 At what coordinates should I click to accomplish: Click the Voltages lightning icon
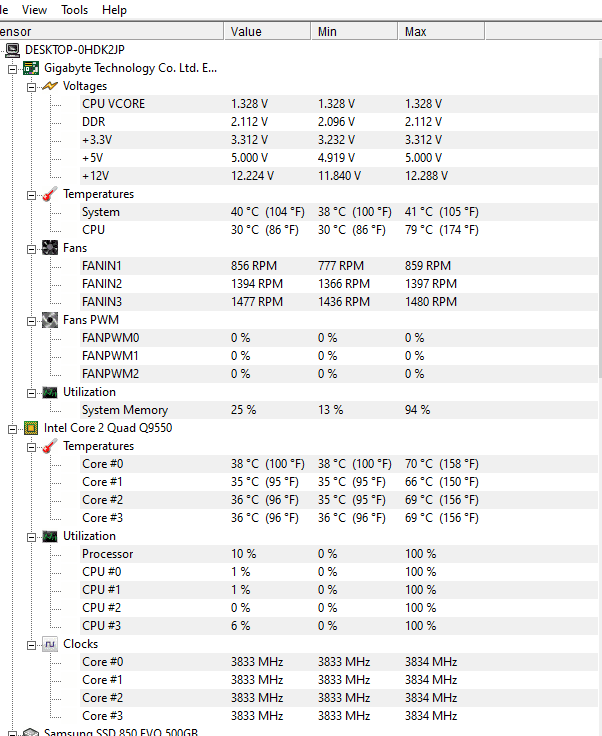click(50, 86)
